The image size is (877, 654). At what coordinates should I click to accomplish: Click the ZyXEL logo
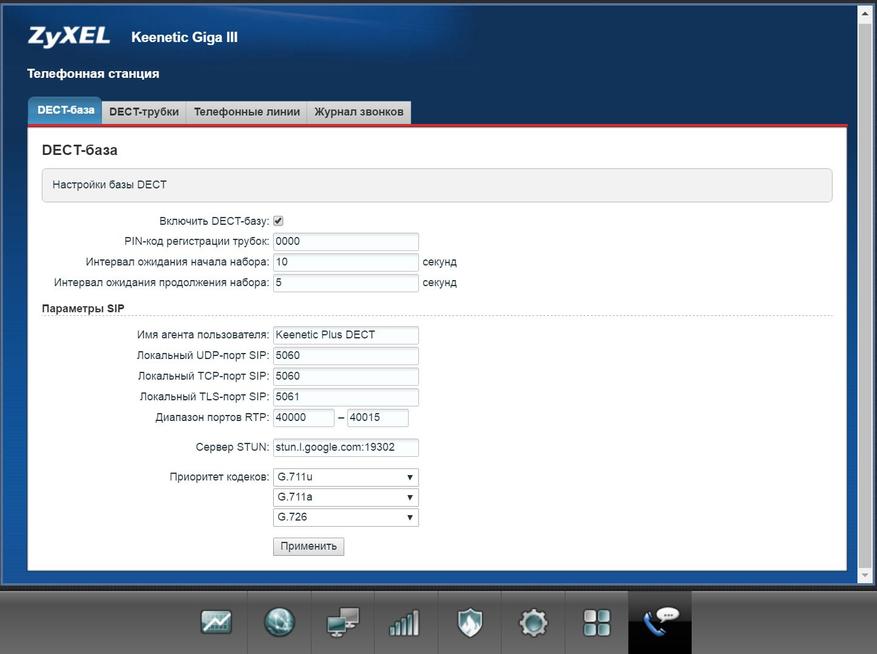pos(68,38)
